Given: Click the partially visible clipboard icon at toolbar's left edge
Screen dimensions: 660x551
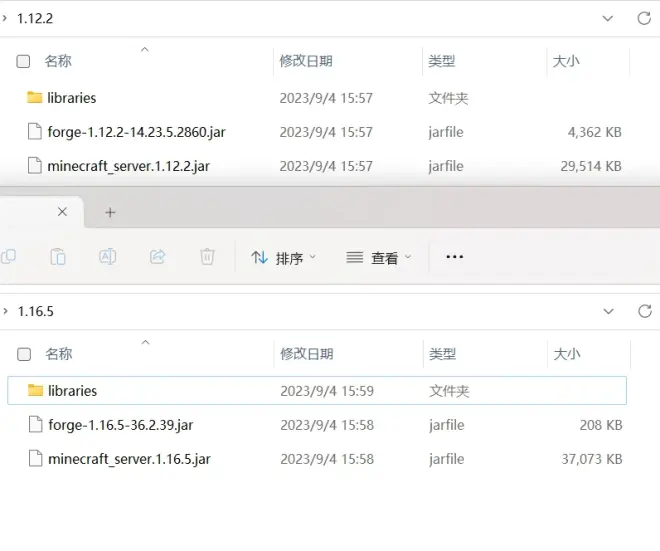Looking at the screenshot, I should point(8,256).
